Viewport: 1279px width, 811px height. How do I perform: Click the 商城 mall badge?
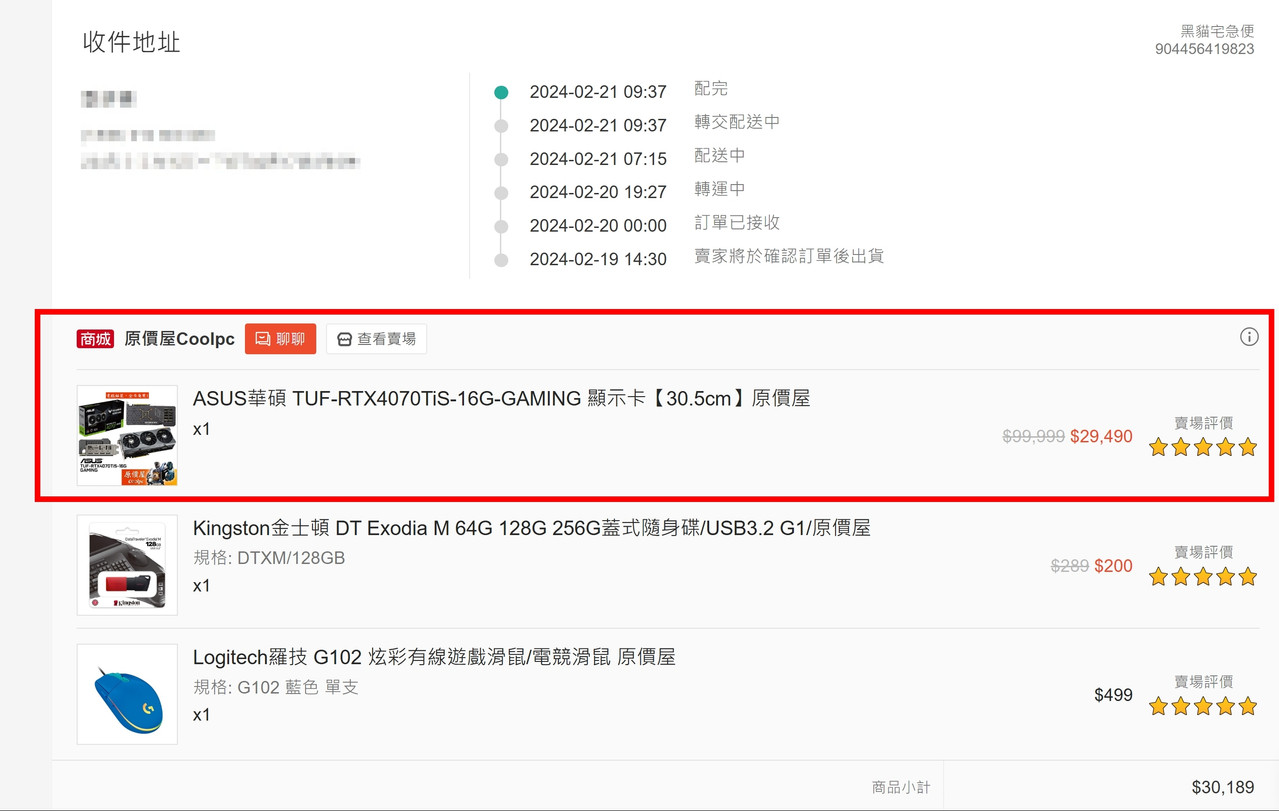click(95, 339)
